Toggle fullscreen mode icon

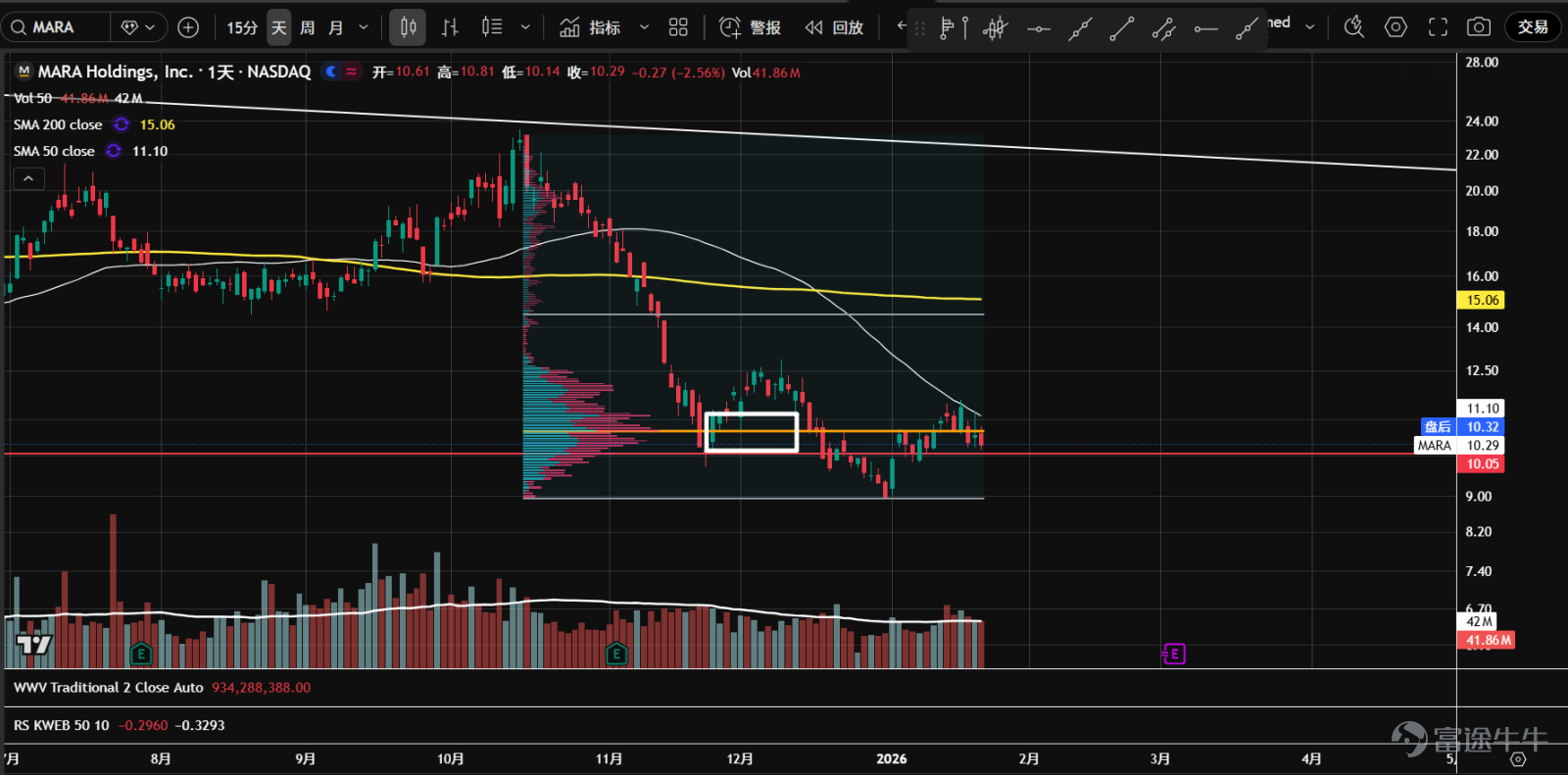(1438, 27)
